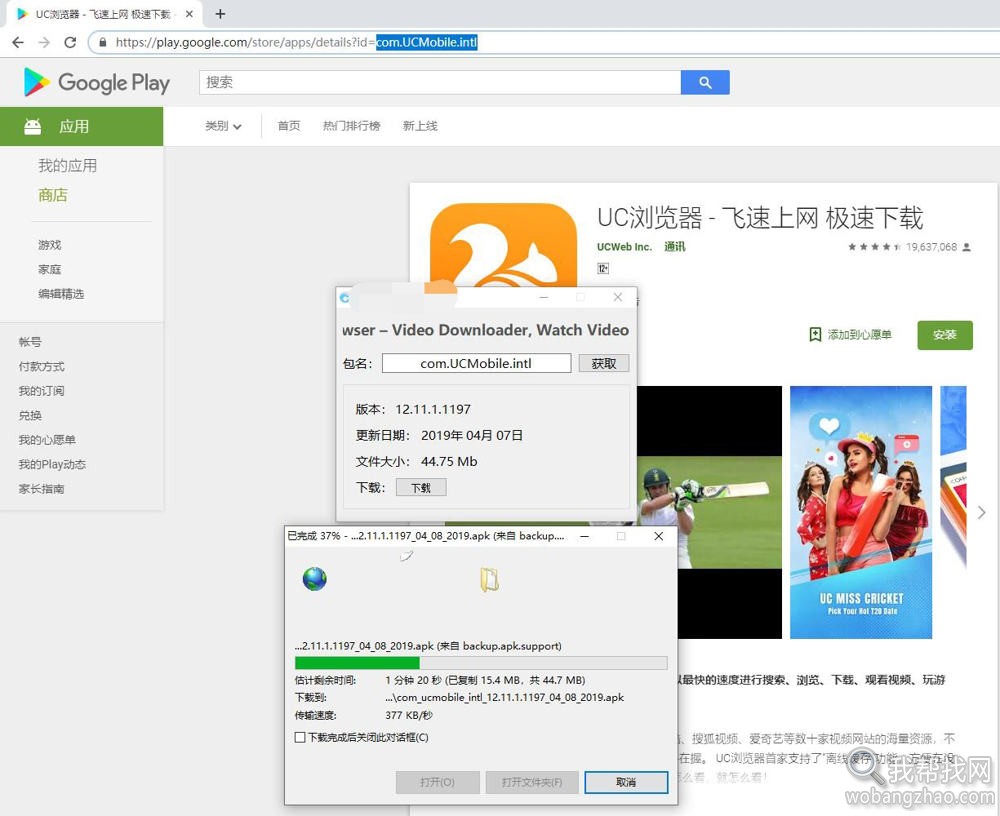
Task: Open the 新上线 tab
Action: tap(420, 126)
